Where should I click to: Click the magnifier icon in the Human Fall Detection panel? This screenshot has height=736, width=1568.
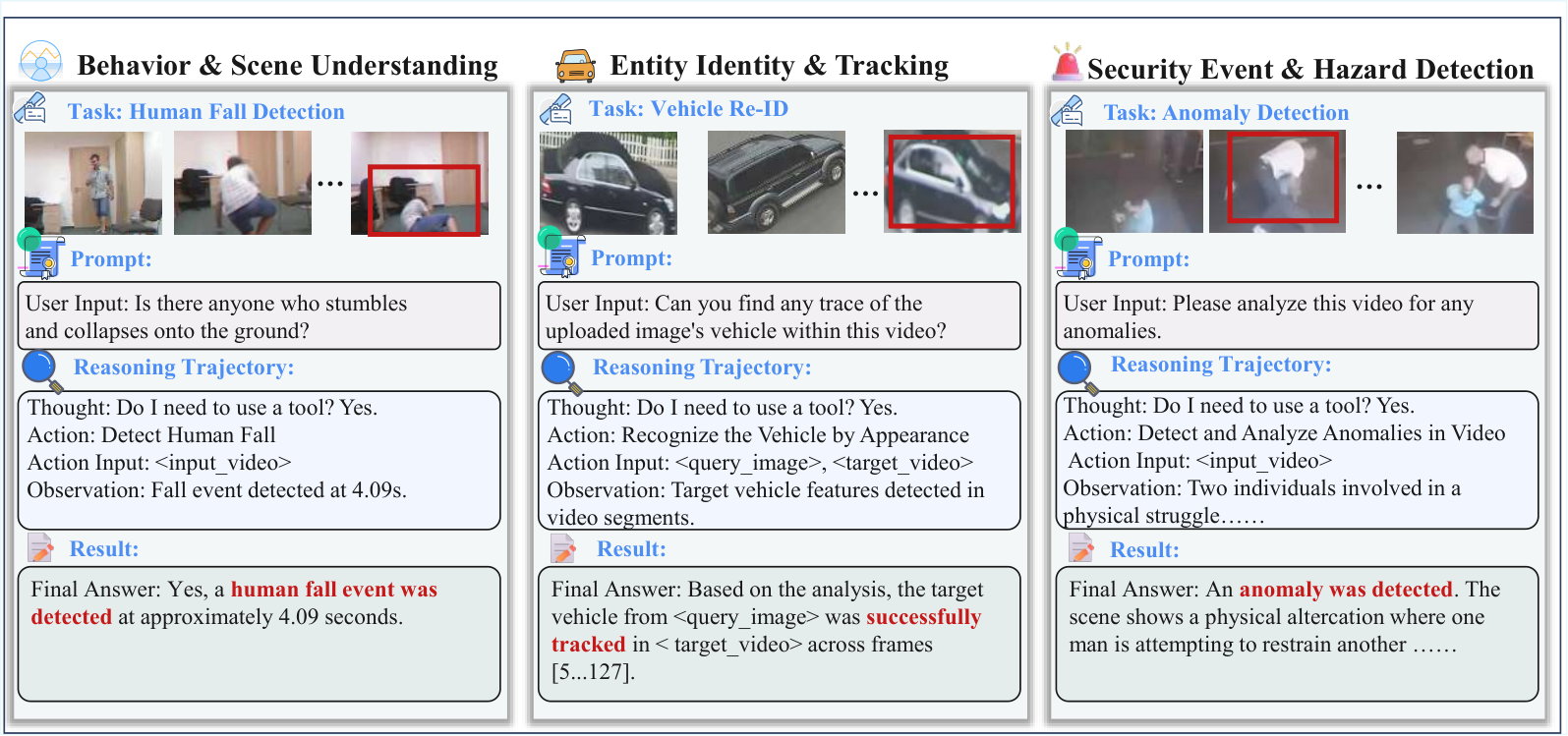(42, 371)
